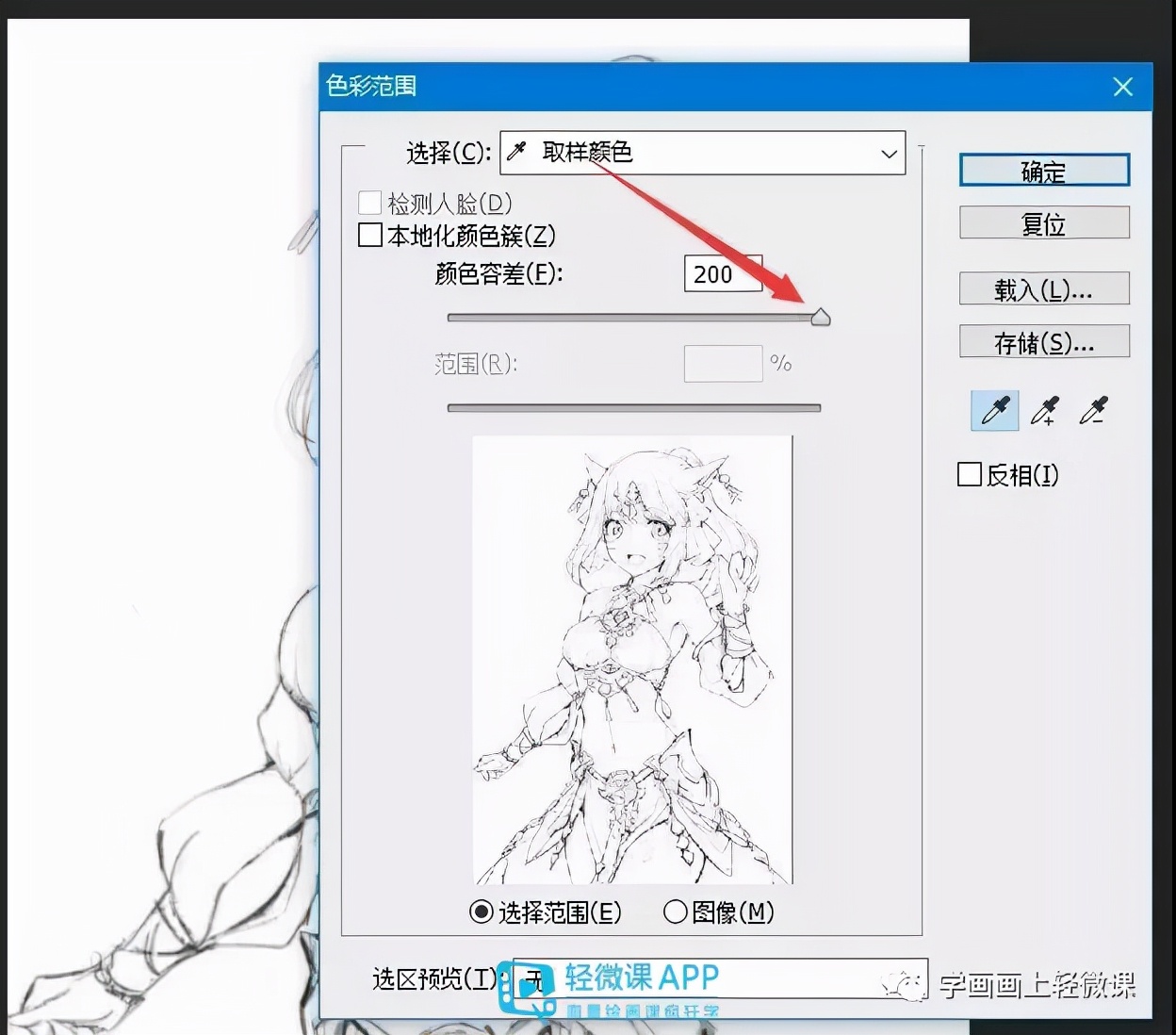Choose the 选择范围 radio option
Image resolution: width=1176 pixels, height=1035 pixels.
point(481,912)
